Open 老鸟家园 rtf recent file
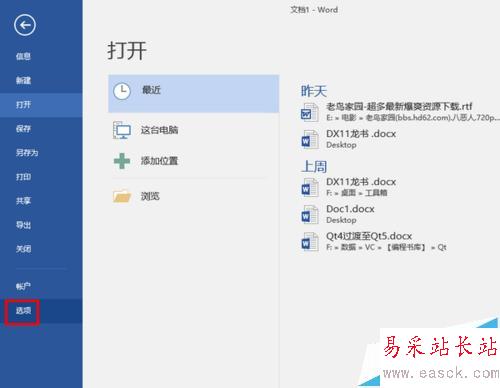The image size is (500, 388). [399, 107]
